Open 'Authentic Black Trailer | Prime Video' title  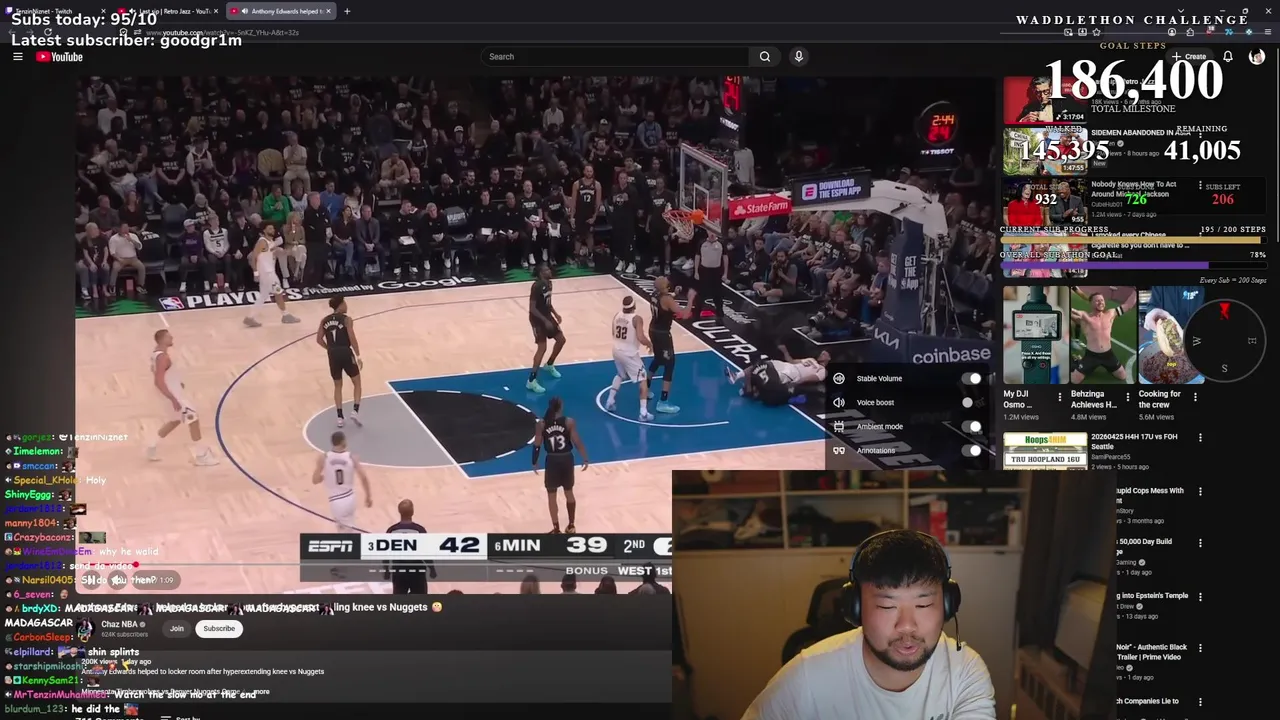[1152, 652]
